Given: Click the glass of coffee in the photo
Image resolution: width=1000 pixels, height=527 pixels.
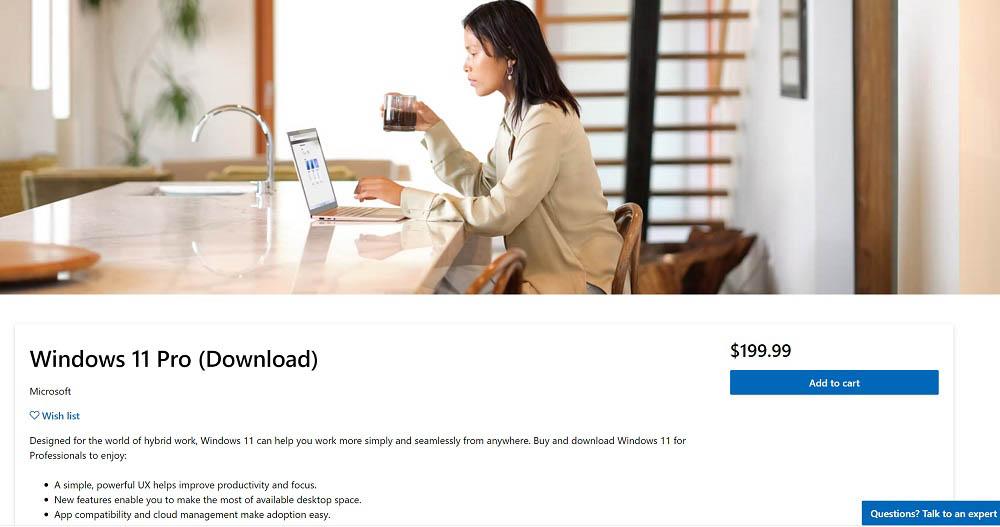Looking at the screenshot, I should 400,112.
